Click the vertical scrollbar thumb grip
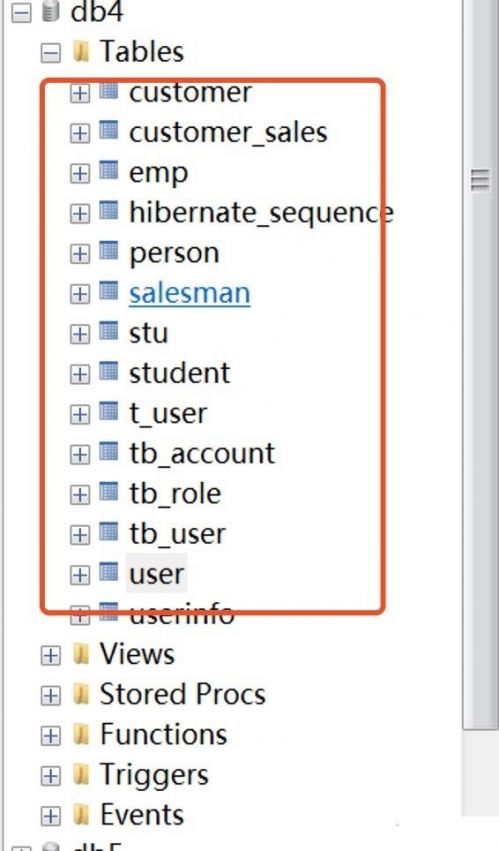Viewport: 499px width, 851px height. 480,180
